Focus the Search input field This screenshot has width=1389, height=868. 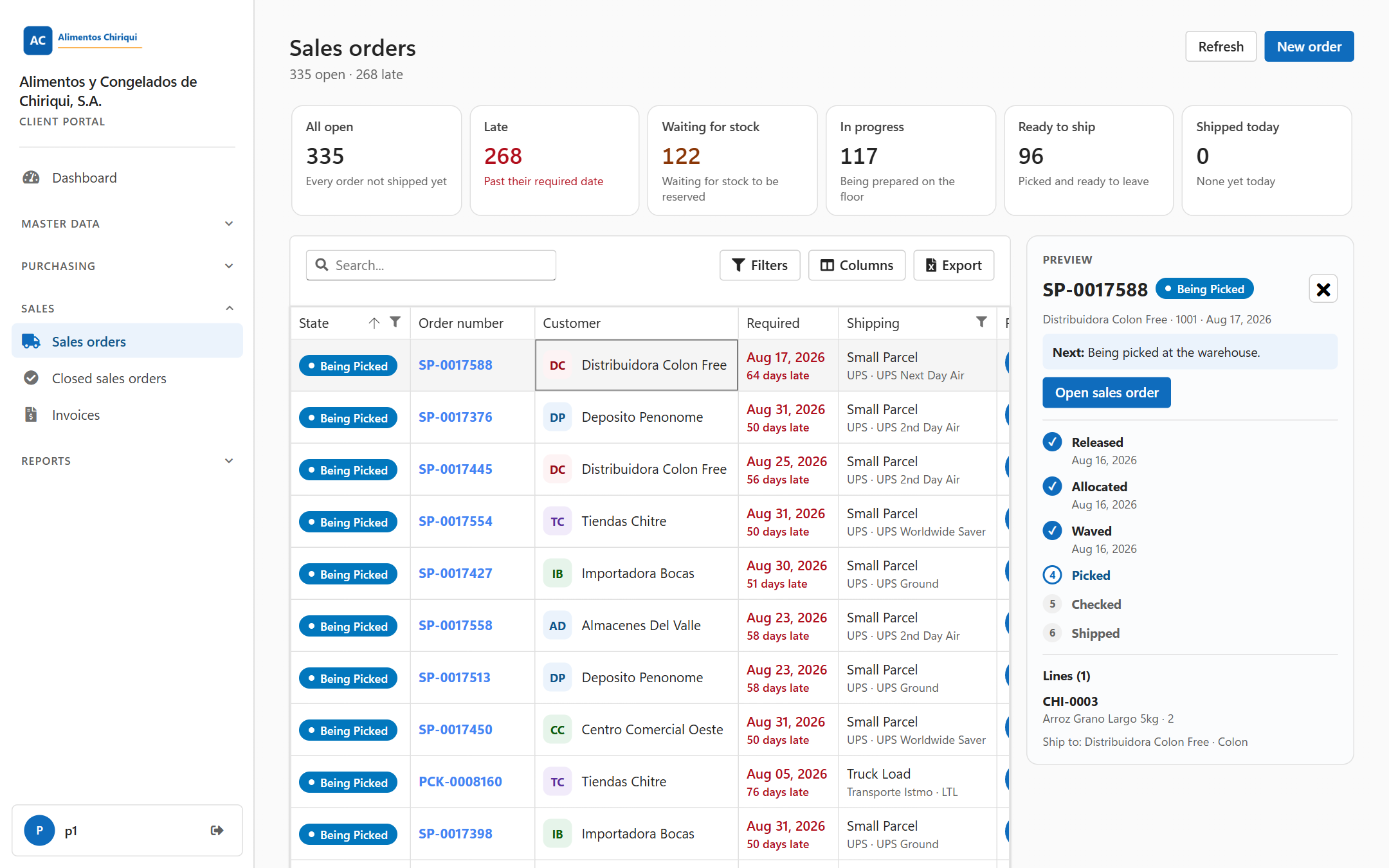[x=431, y=265]
